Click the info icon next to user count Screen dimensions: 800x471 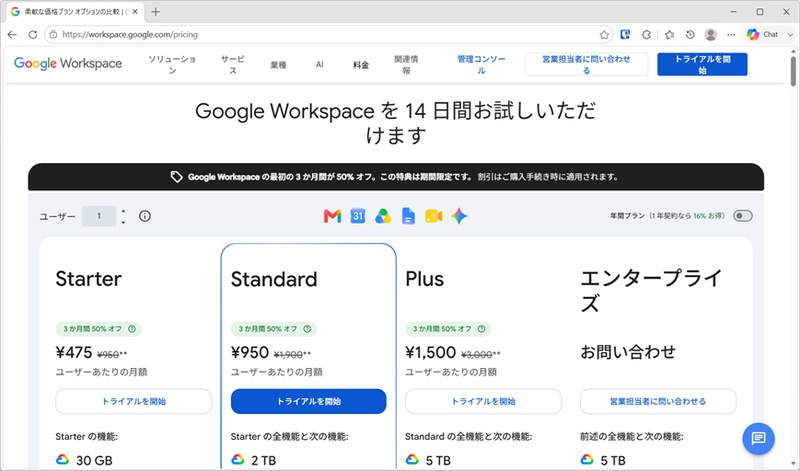click(145, 216)
